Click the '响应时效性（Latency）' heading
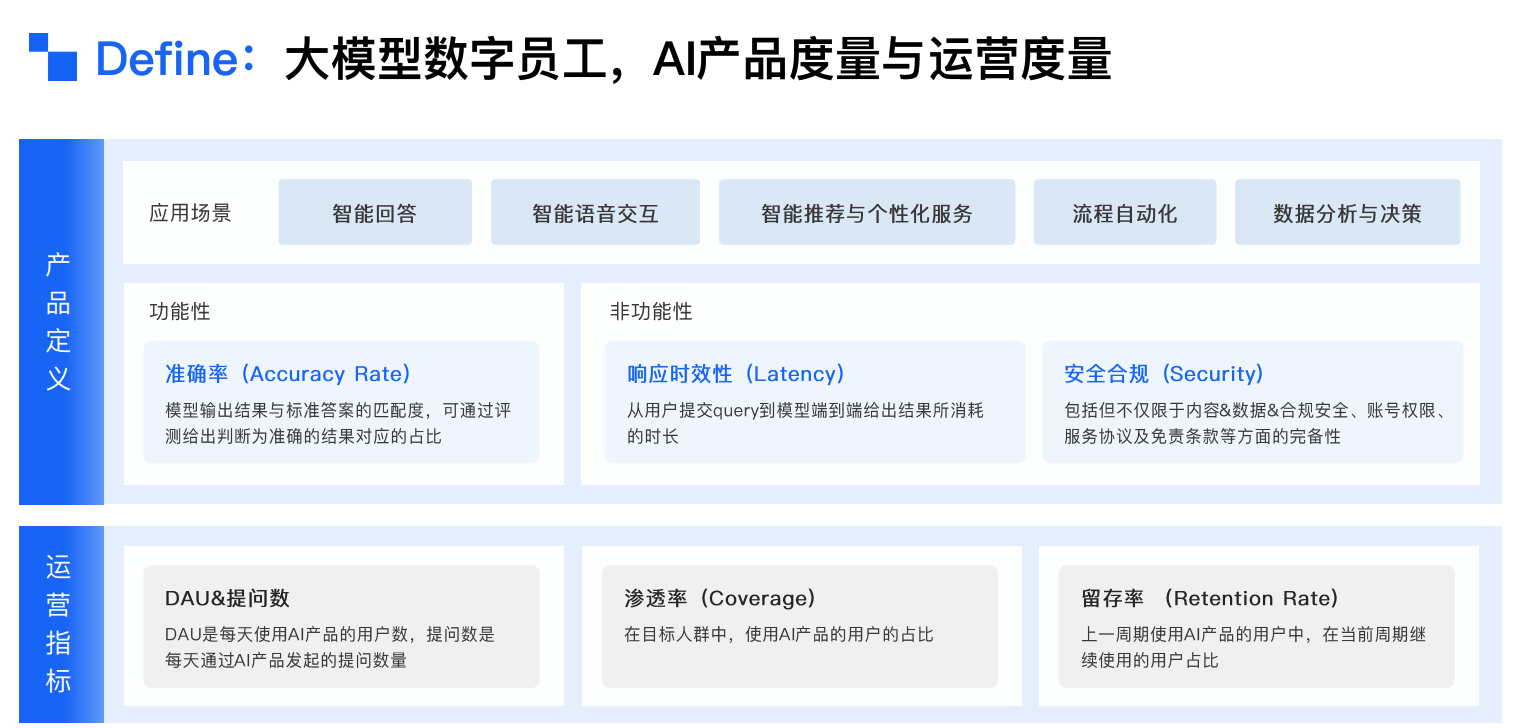 click(x=736, y=374)
